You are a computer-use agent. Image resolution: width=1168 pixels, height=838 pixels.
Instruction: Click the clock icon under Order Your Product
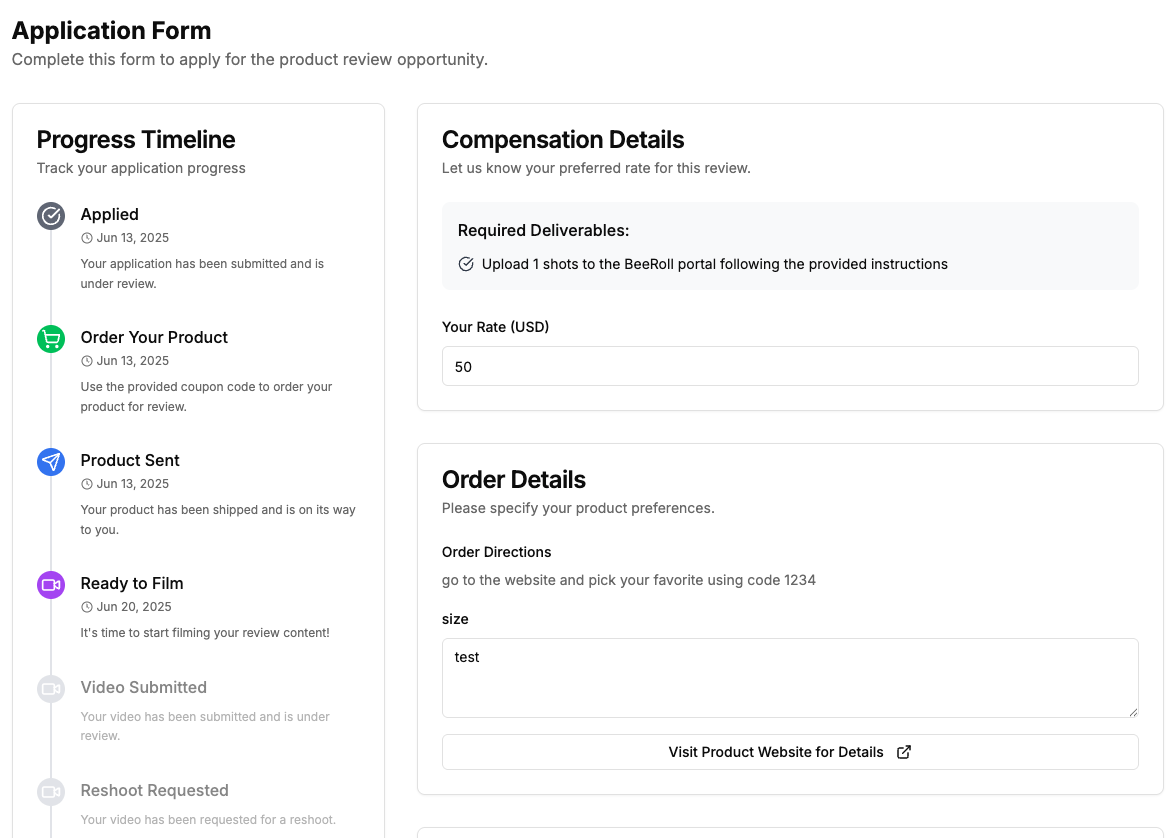[x=86, y=361]
